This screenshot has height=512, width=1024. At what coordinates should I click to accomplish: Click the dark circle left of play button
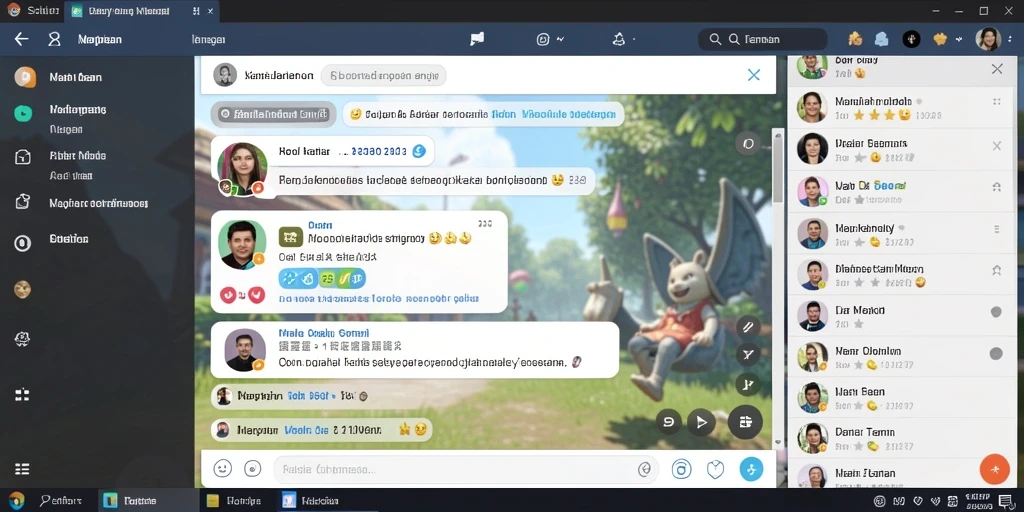click(x=668, y=423)
